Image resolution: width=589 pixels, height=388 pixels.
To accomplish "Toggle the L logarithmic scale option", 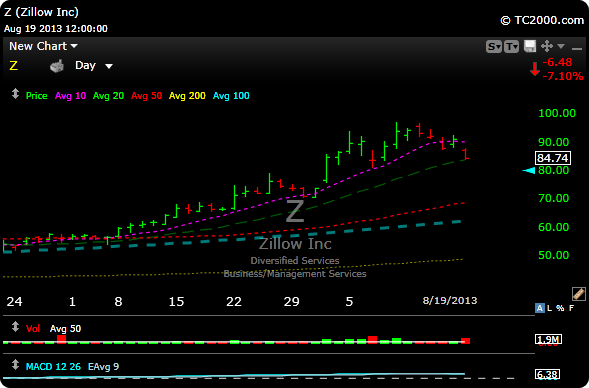I will [550, 308].
